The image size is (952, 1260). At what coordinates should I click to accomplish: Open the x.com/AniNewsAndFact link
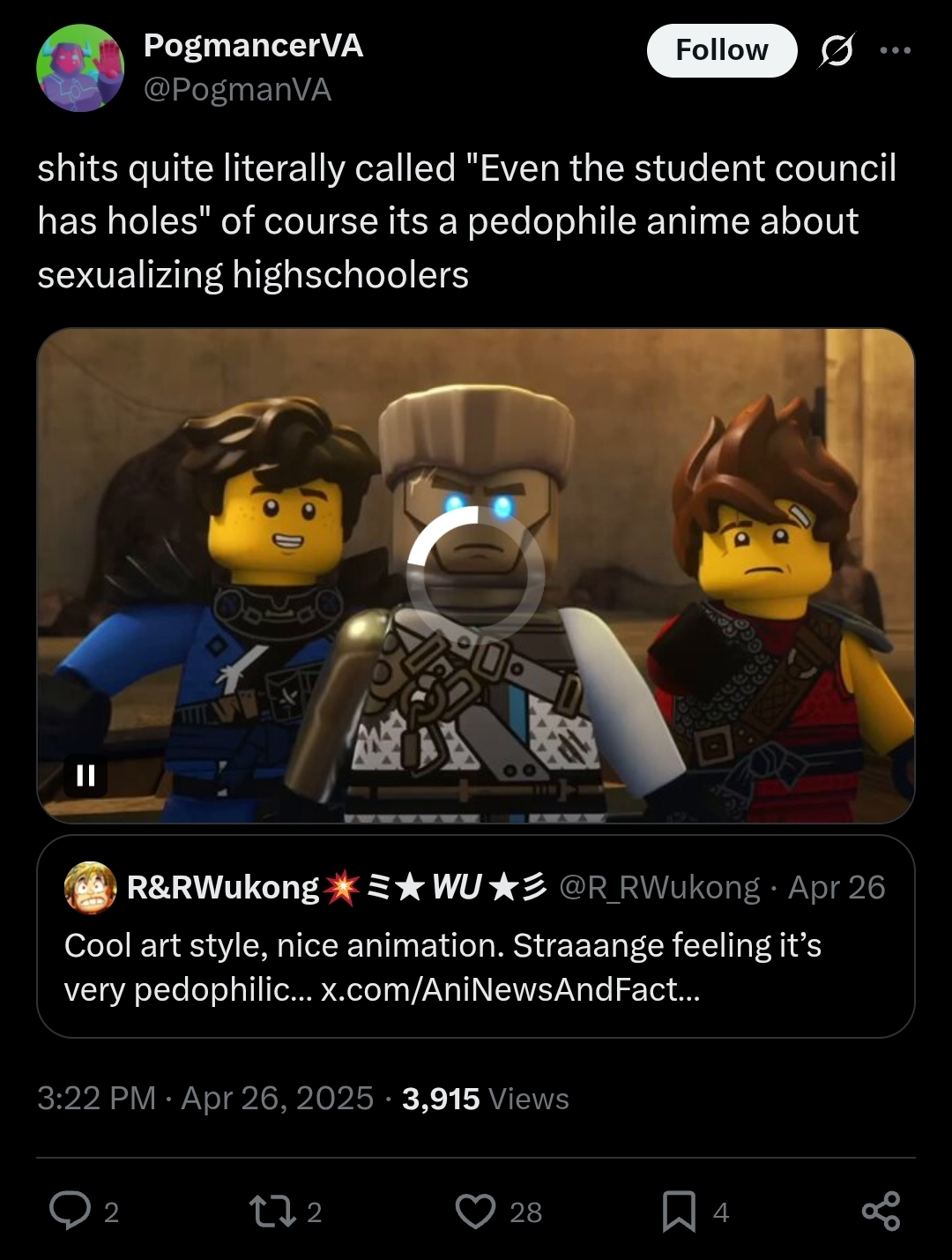(x=510, y=989)
